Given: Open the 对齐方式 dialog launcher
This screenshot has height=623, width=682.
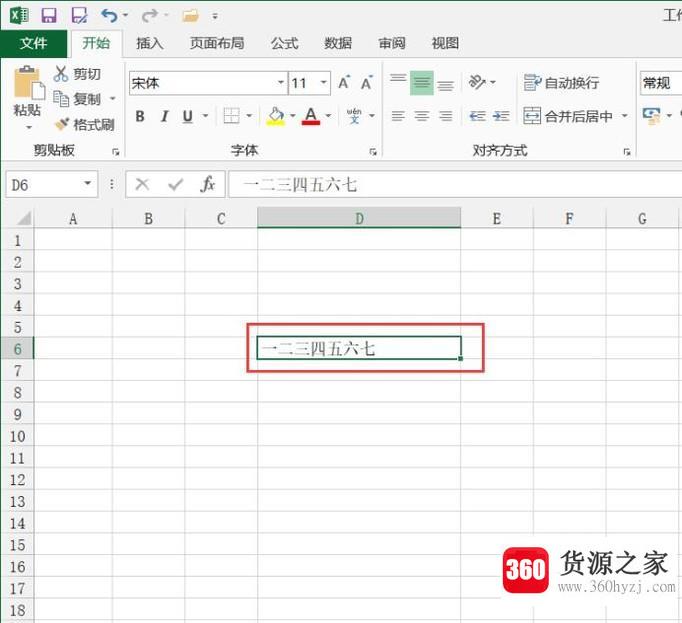Looking at the screenshot, I should pyautogui.click(x=627, y=151).
